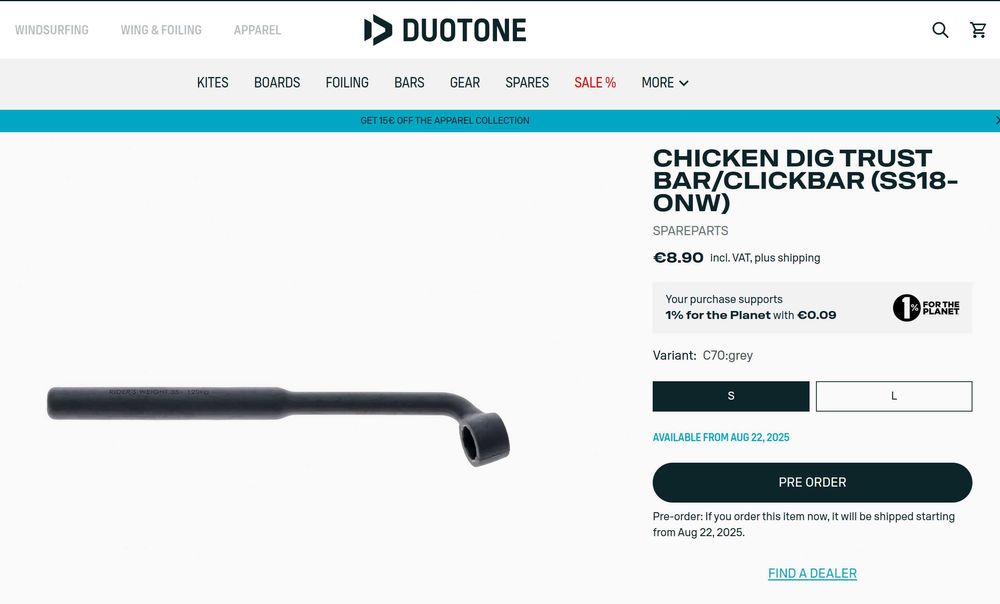The width and height of the screenshot is (1000, 604).
Task: Switch to the Windsurfing site
Action: coord(52,30)
